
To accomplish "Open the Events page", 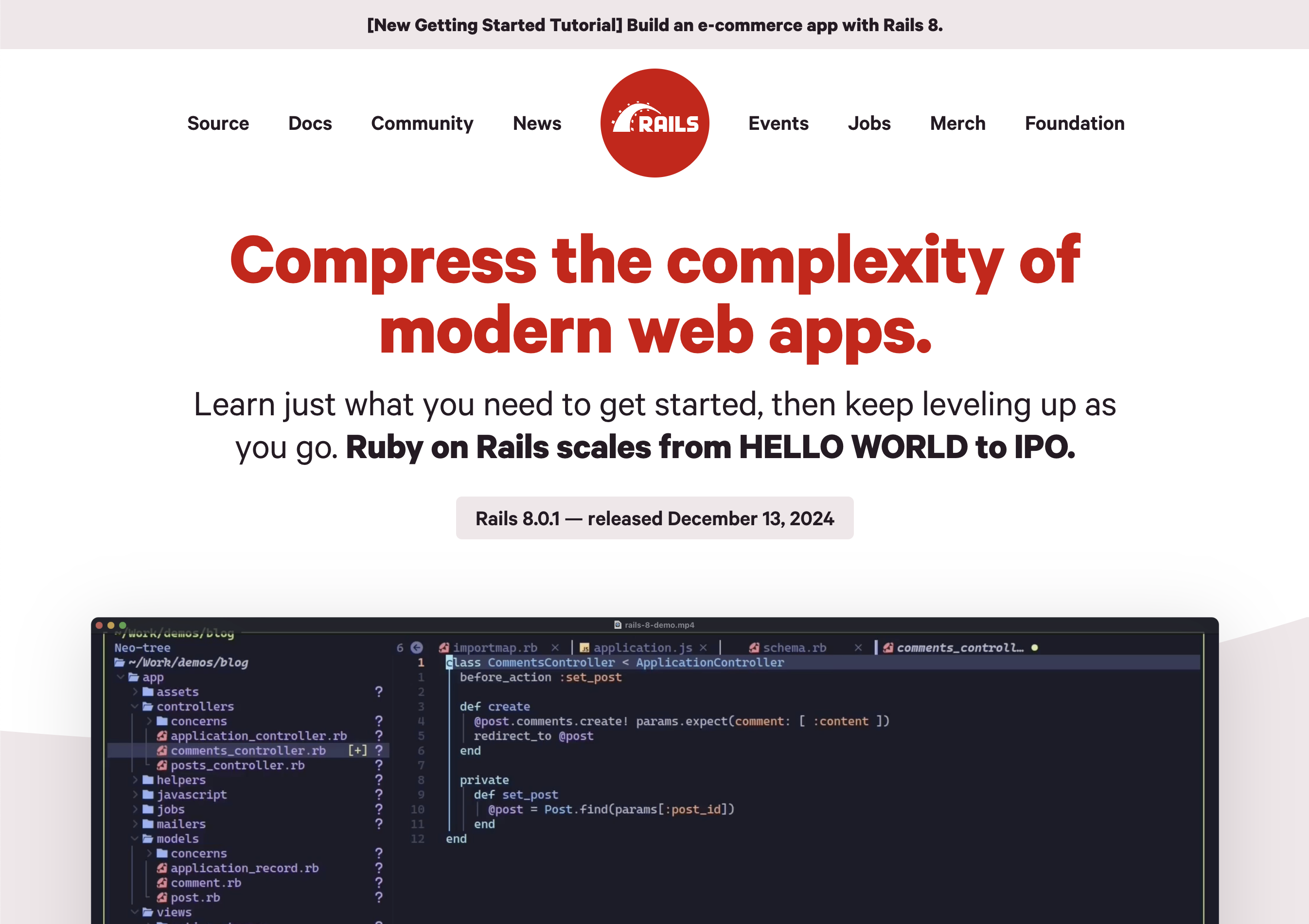I will [x=778, y=123].
